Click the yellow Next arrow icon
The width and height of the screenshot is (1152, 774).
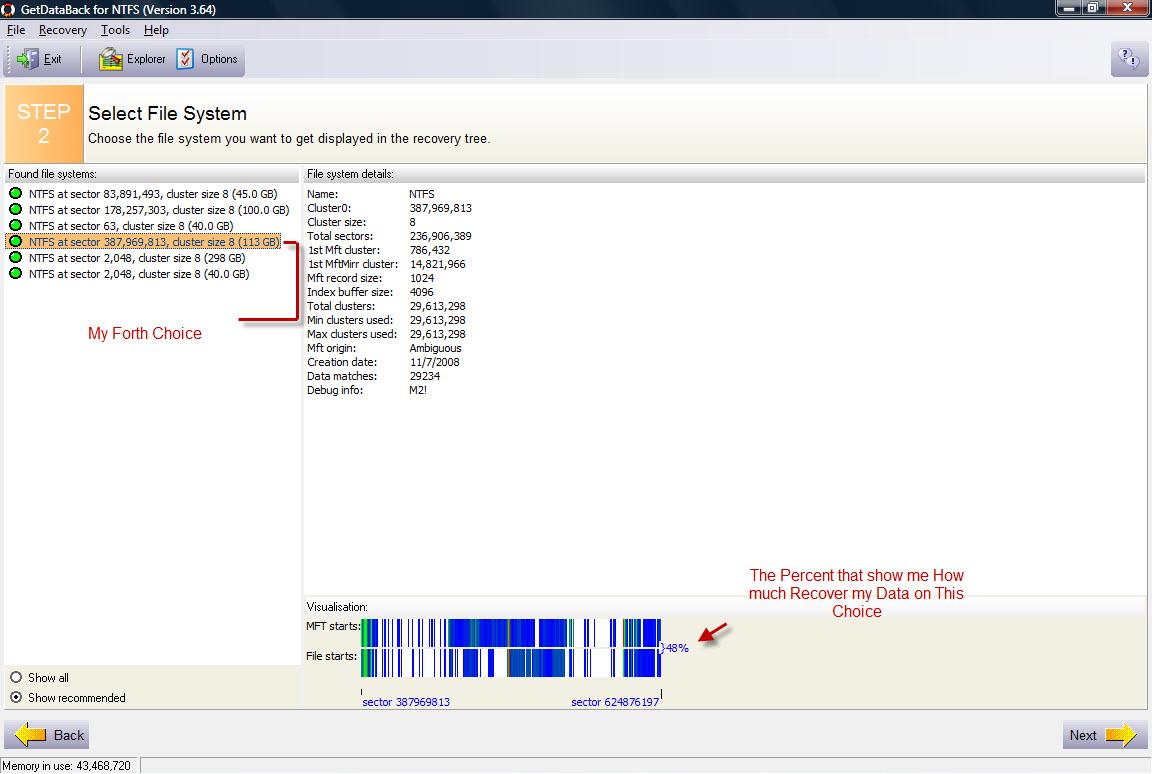pyautogui.click(x=1121, y=734)
